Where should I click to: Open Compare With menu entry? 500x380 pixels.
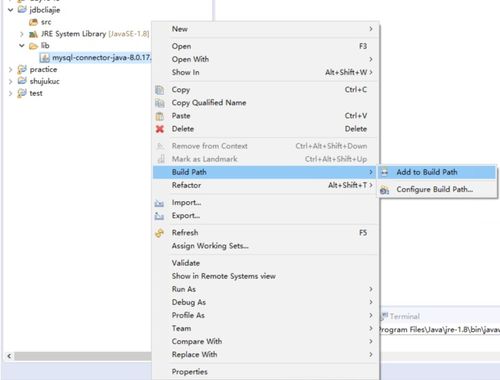(x=266, y=341)
